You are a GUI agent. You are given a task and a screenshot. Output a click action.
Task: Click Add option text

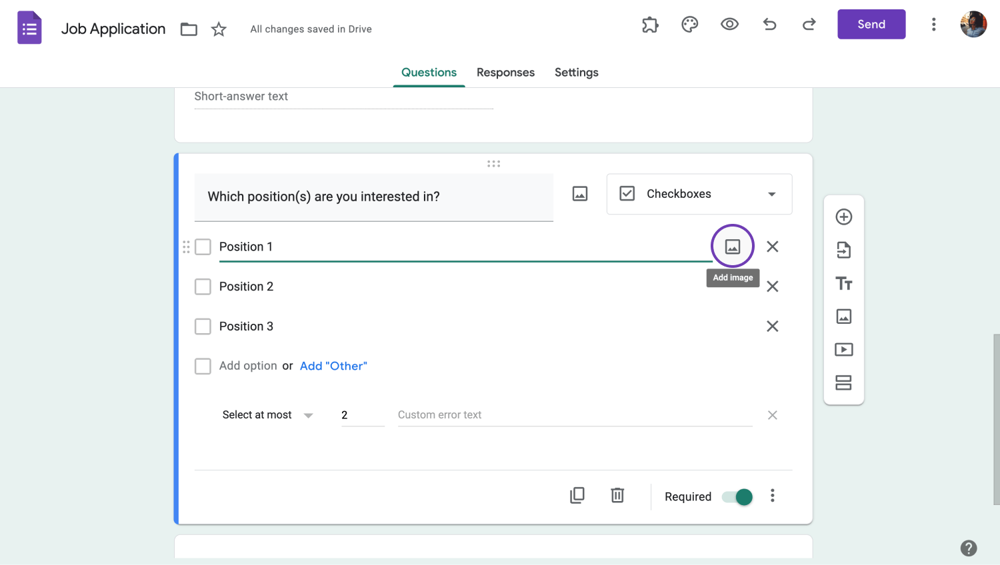click(248, 366)
